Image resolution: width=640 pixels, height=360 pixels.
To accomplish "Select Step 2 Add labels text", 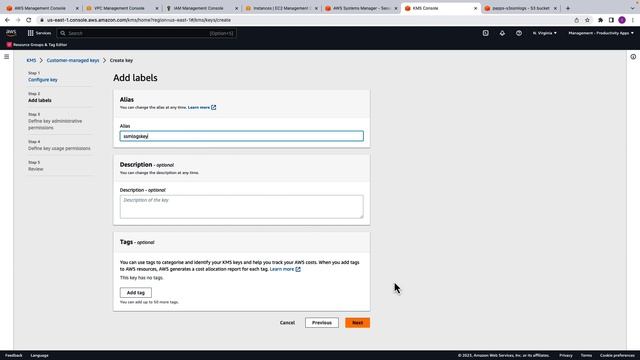I will pos(40,100).
